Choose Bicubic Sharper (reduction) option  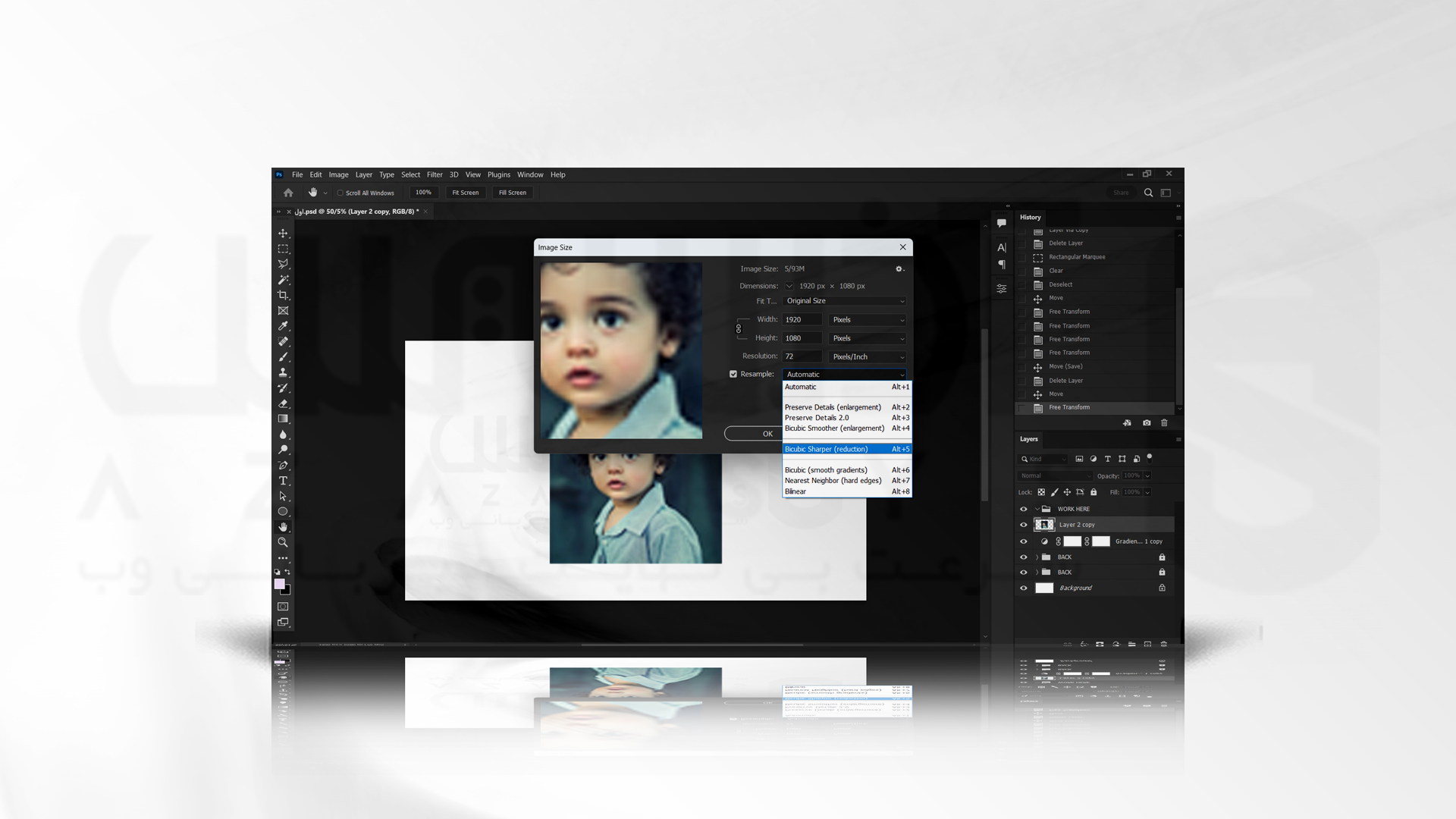pyautogui.click(x=847, y=449)
